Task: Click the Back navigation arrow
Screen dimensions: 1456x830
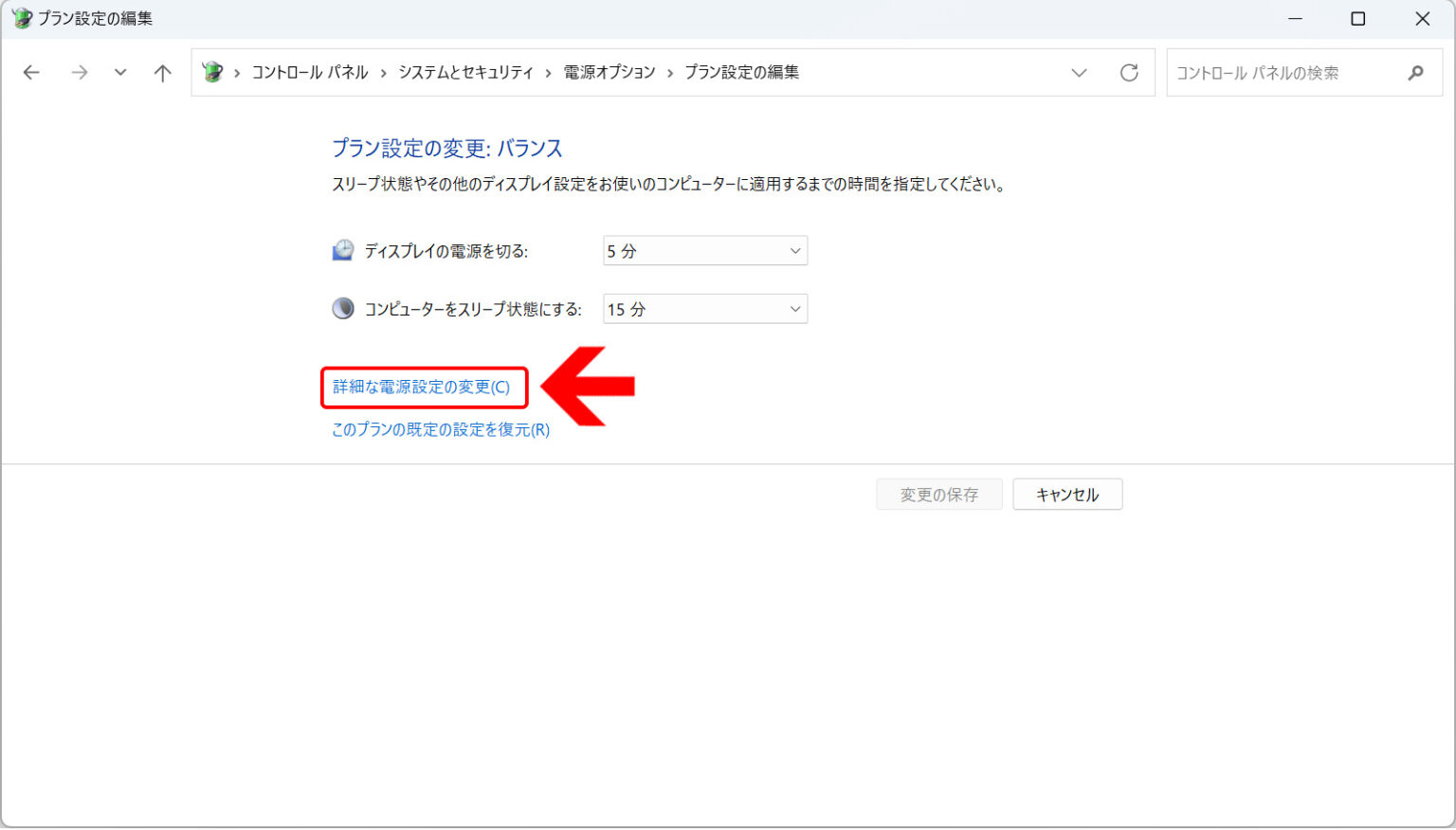Action: (31, 73)
